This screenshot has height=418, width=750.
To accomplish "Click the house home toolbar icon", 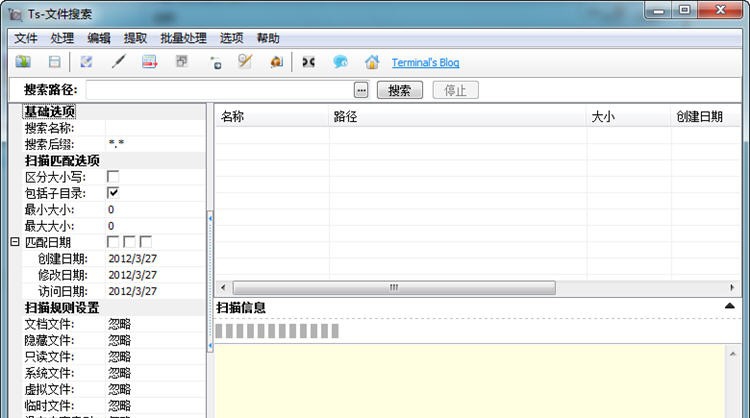I will tap(372, 62).
